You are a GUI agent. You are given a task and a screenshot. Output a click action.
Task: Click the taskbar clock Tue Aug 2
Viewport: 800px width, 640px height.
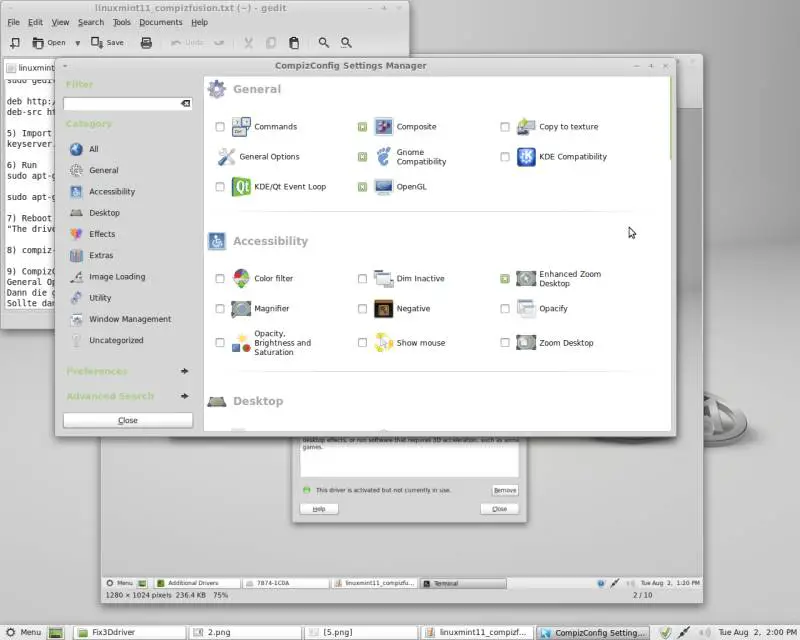point(757,632)
